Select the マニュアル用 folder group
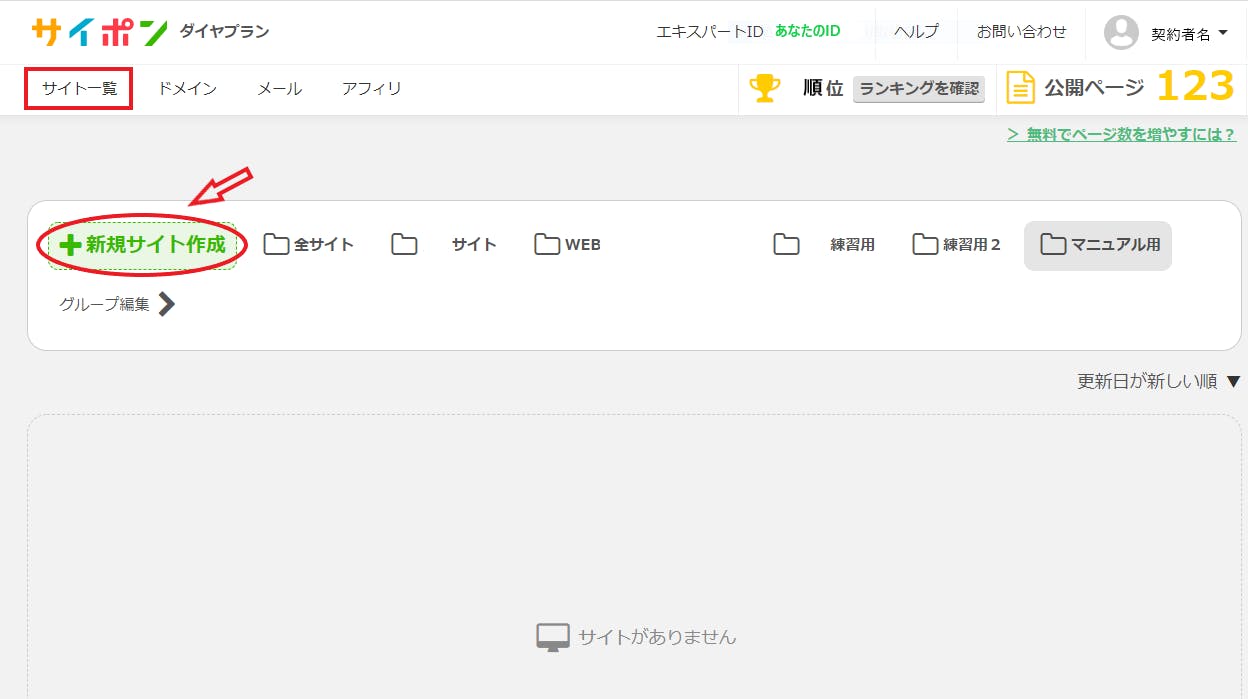Viewport: 1248px width, 699px height. 1098,245
